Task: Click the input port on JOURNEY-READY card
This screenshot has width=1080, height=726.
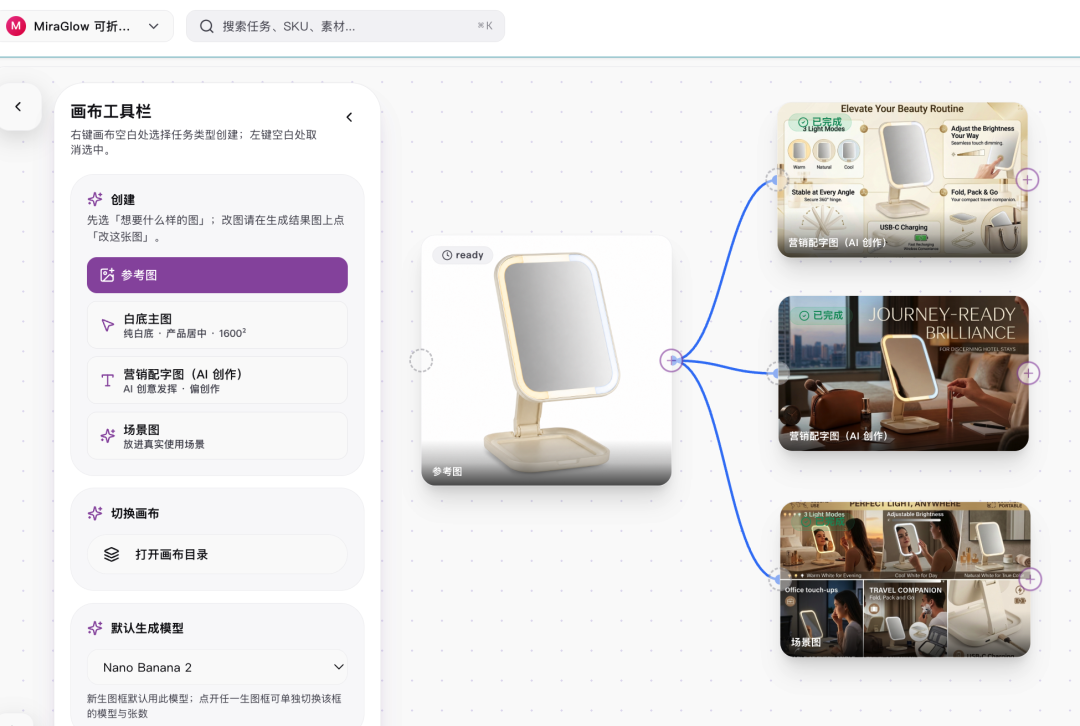Action: click(x=778, y=373)
